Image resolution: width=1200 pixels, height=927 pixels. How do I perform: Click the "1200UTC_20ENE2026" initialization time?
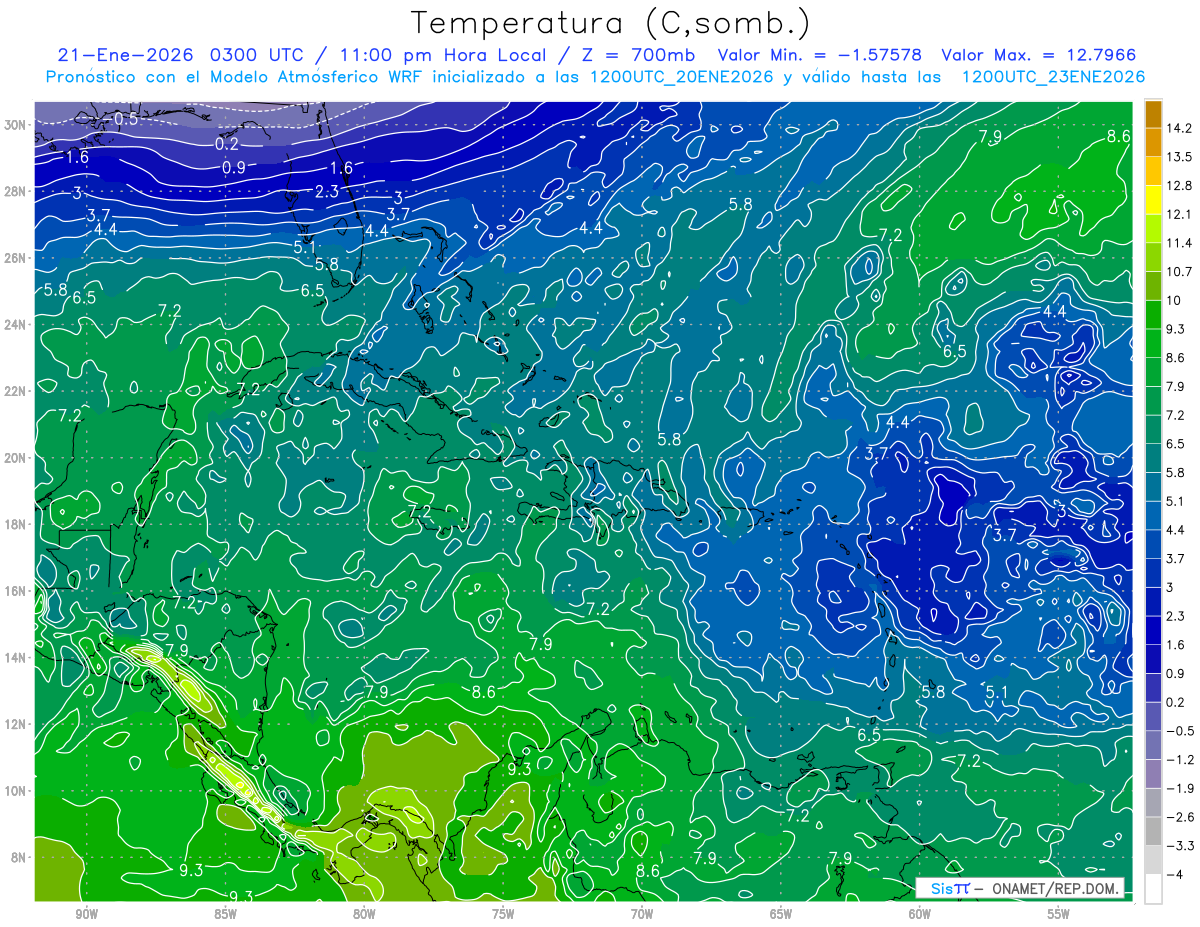[x=682, y=77]
